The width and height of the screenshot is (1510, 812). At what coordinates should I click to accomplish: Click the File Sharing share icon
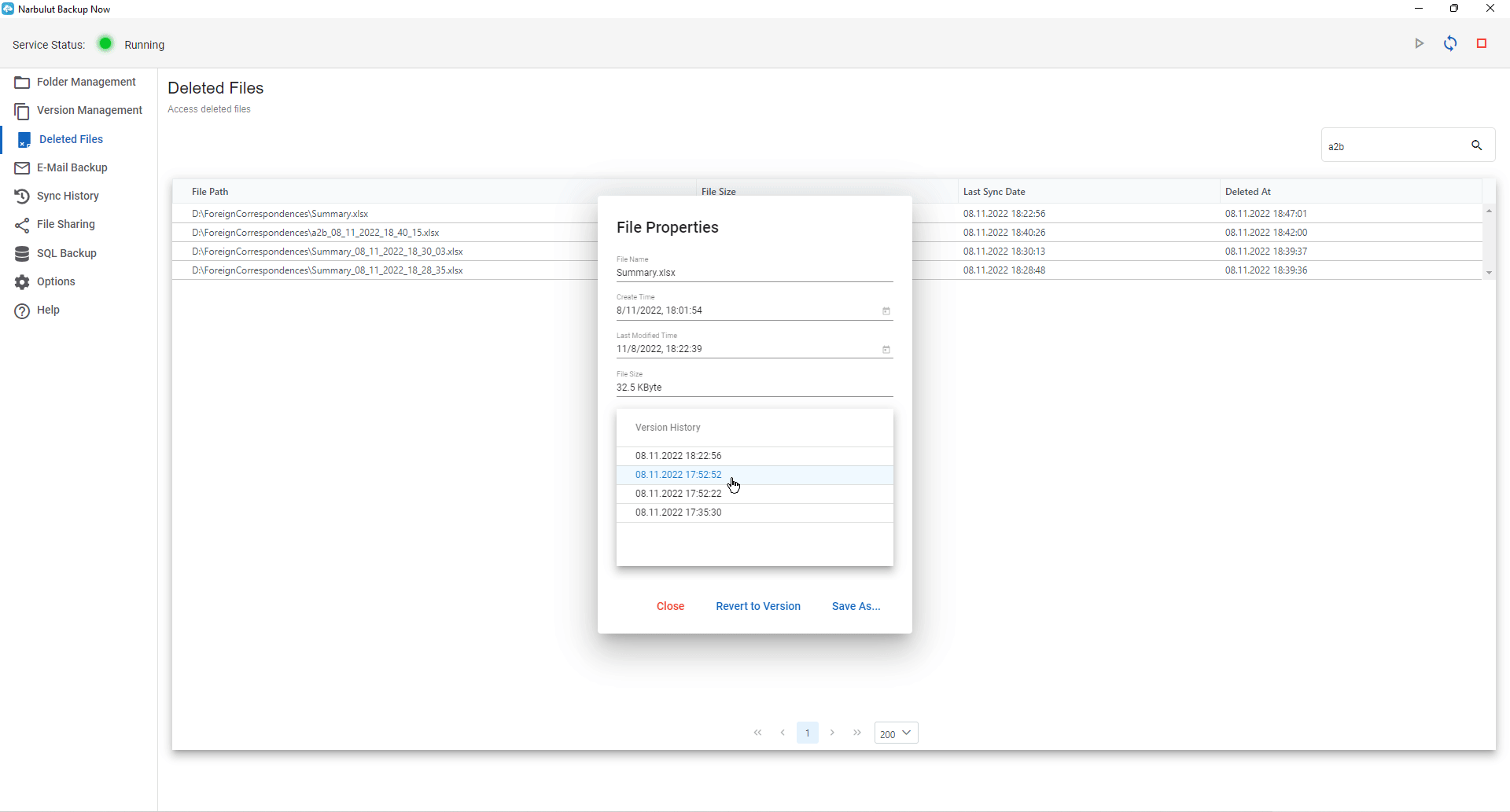click(22, 225)
